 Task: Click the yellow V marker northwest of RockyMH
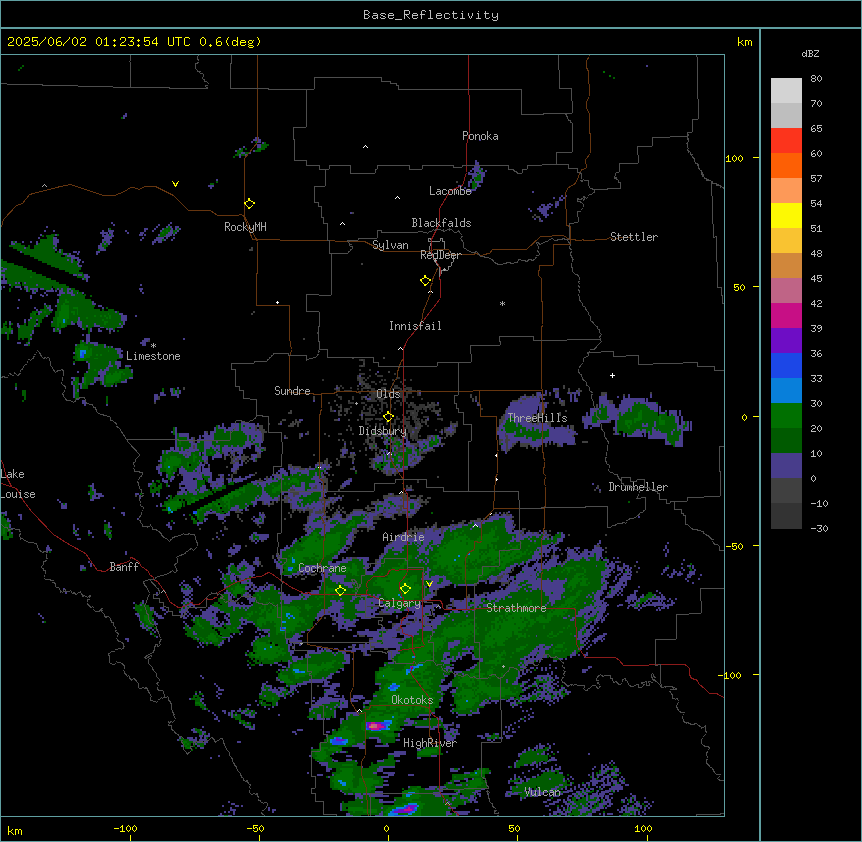point(175,184)
